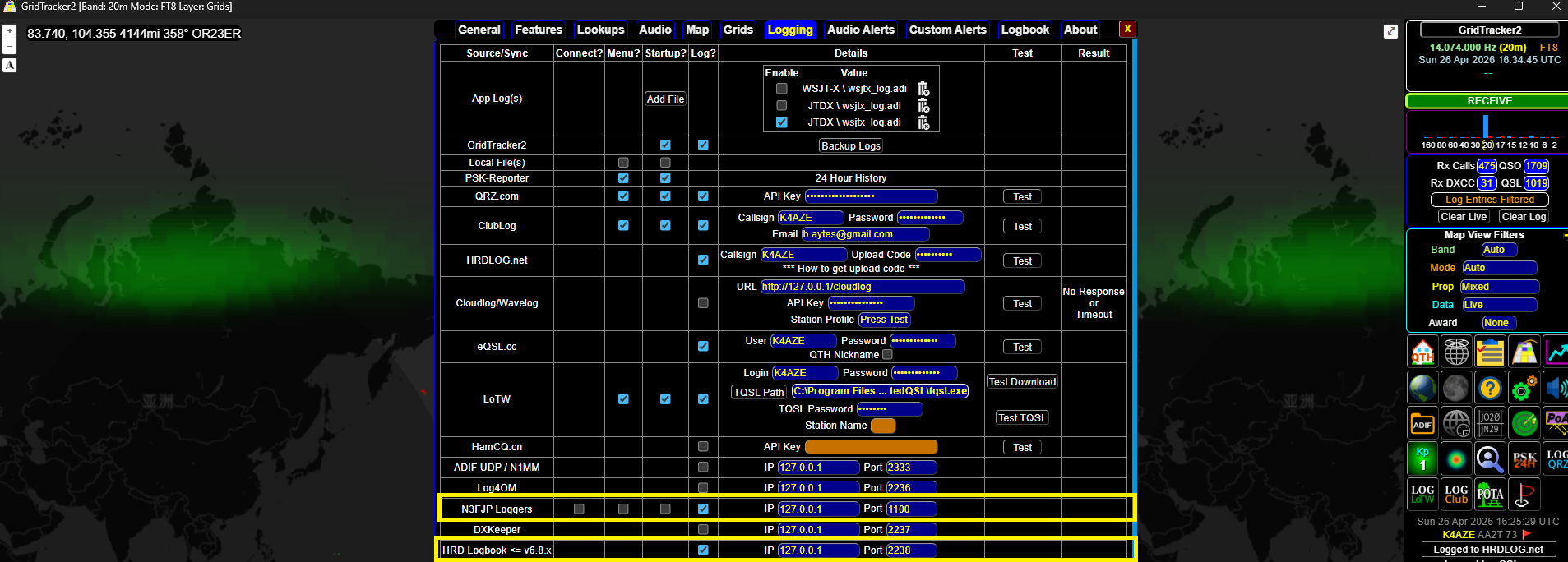
Task: Switch to the Audio Alerts tab
Action: pyautogui.click(x=860, y=30)
